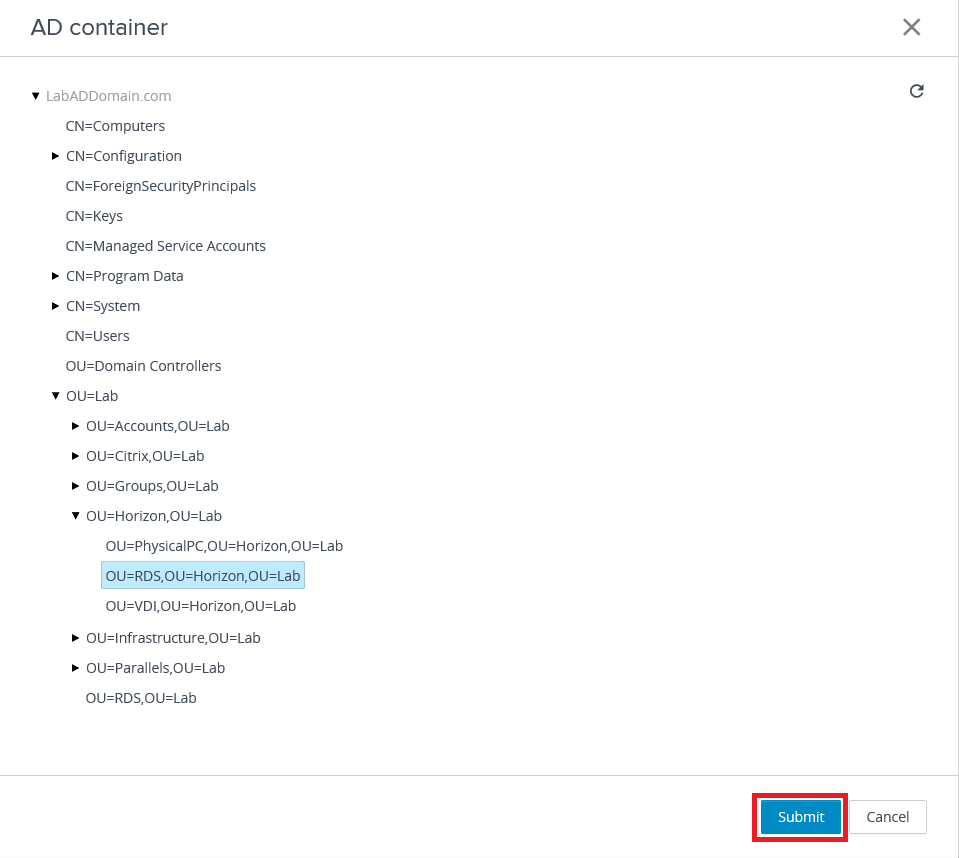Select OU=Domain Controllers item
This screenshot has width=959, height=858.
tap(143, 366)
